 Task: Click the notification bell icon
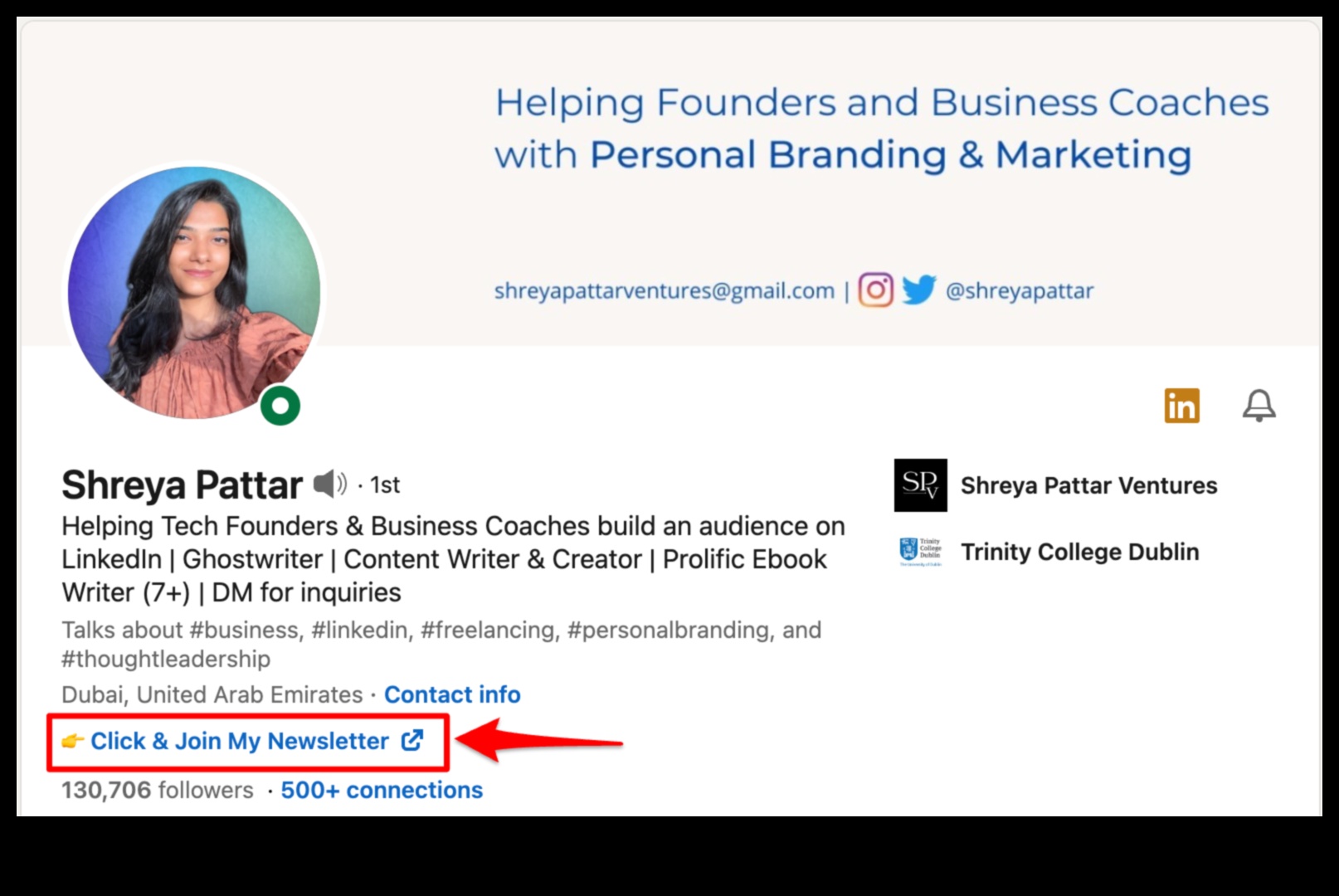(x=1259, y=406)
